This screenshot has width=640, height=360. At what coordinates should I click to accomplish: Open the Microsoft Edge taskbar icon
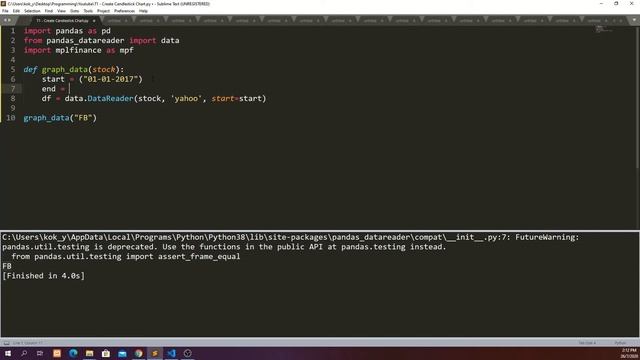click(x=73, y=353)
